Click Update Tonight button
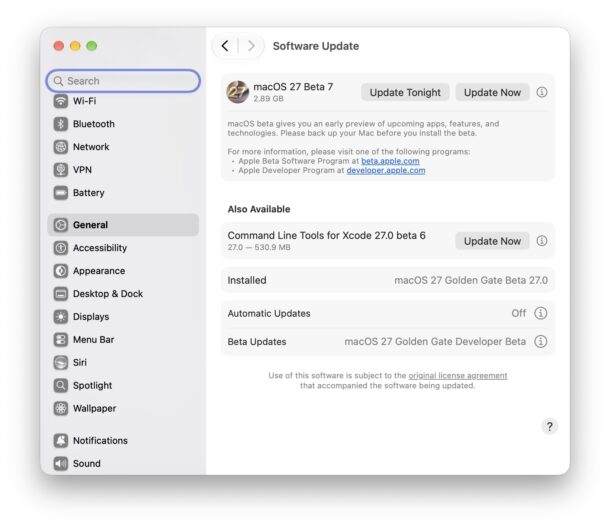The width and height of the screenshot is (610, 528). click(x=405, y=93)
